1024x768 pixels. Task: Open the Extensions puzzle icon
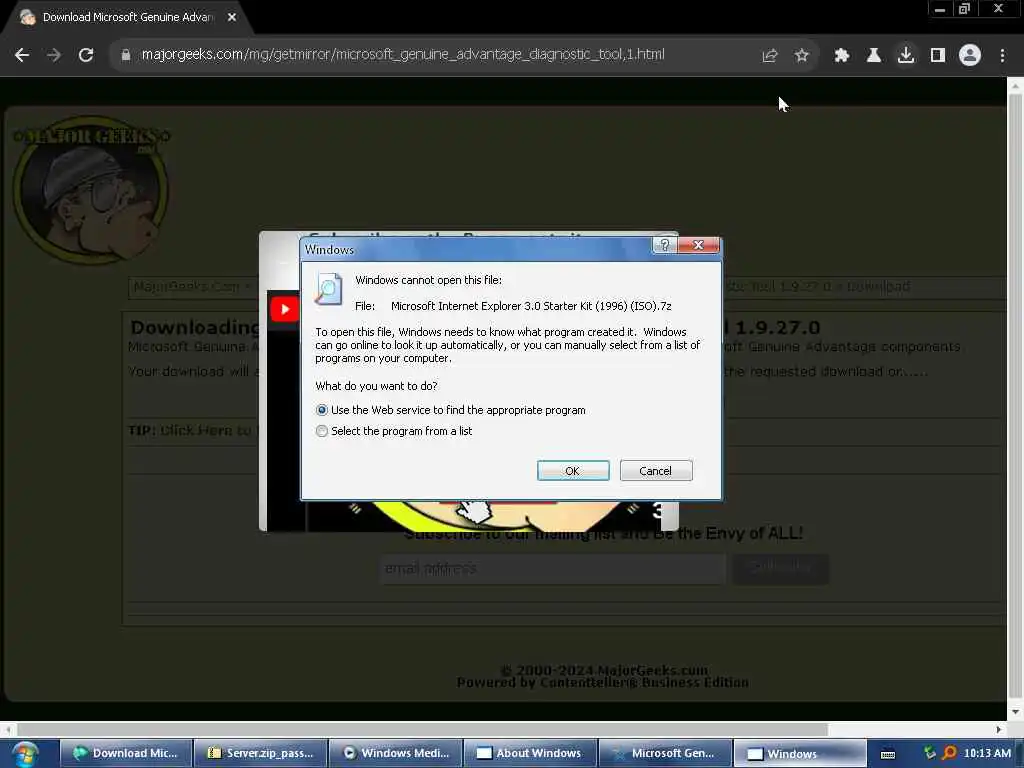click(x=841, y=56)
